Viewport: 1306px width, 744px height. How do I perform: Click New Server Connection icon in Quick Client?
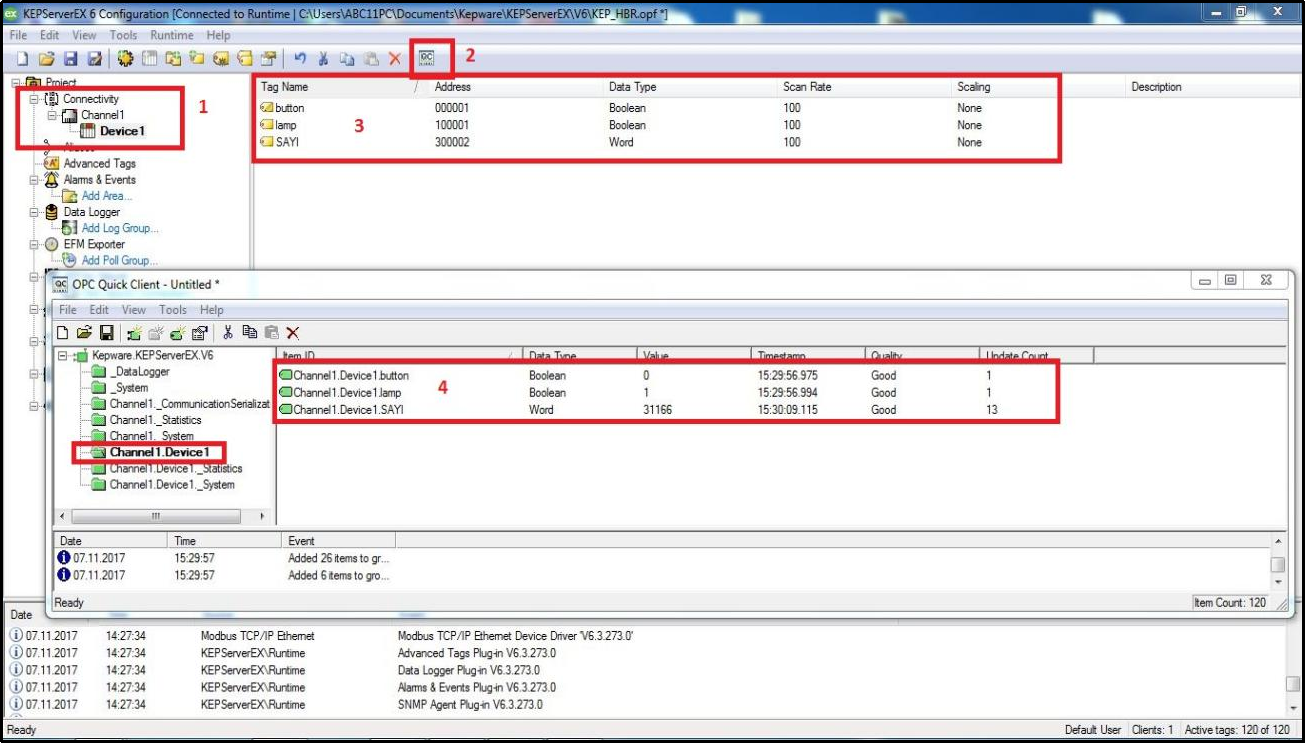134,332
